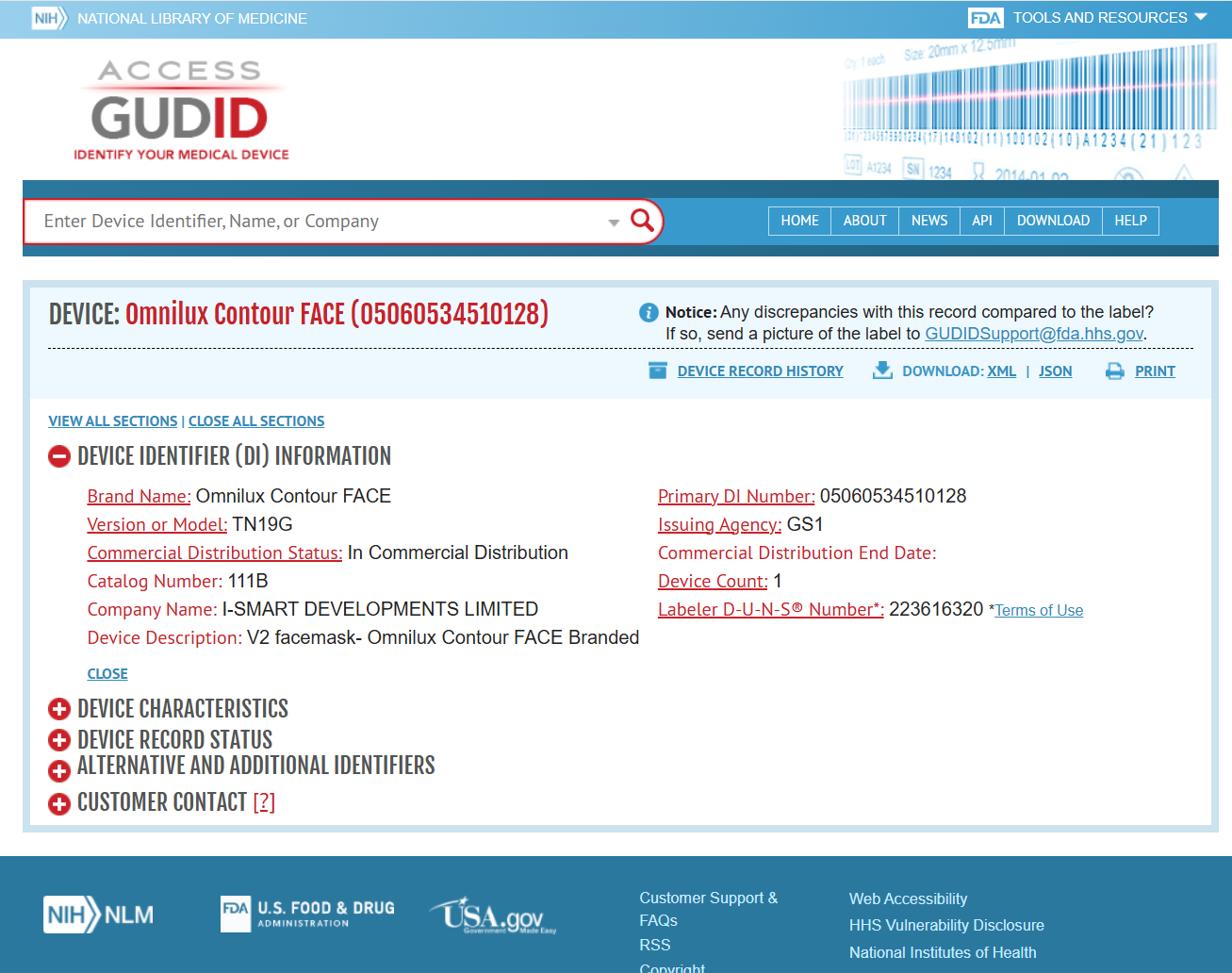Open the NEWS menu item
Screen dimensions: 1232x973
(x=929, y=221)
